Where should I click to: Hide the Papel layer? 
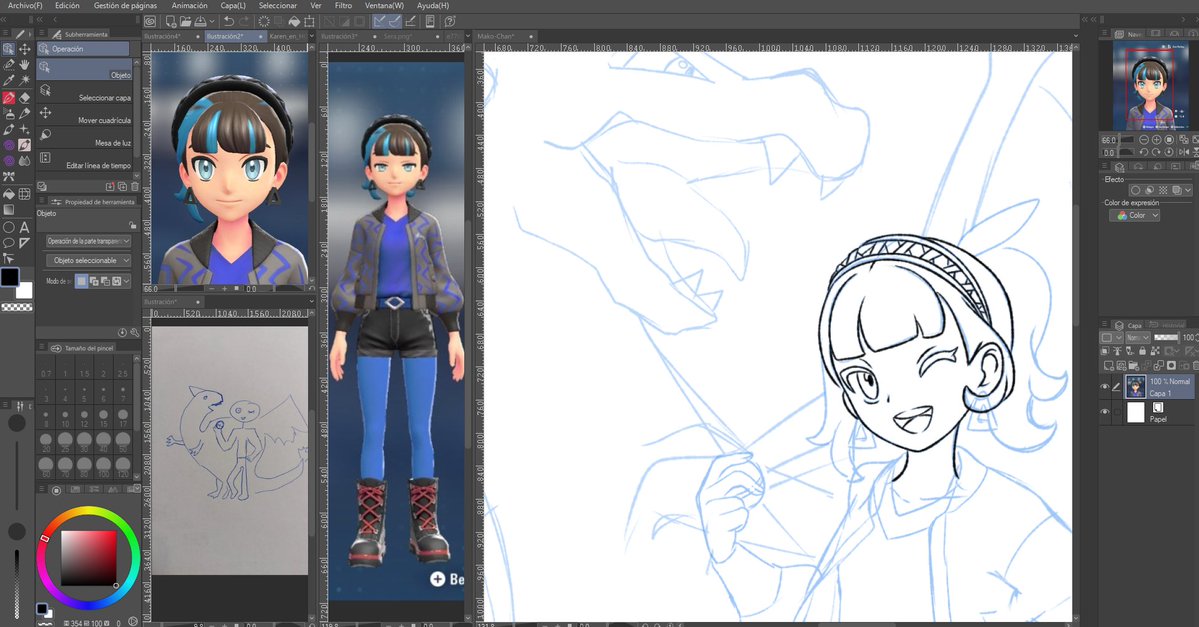(1104, 412)
